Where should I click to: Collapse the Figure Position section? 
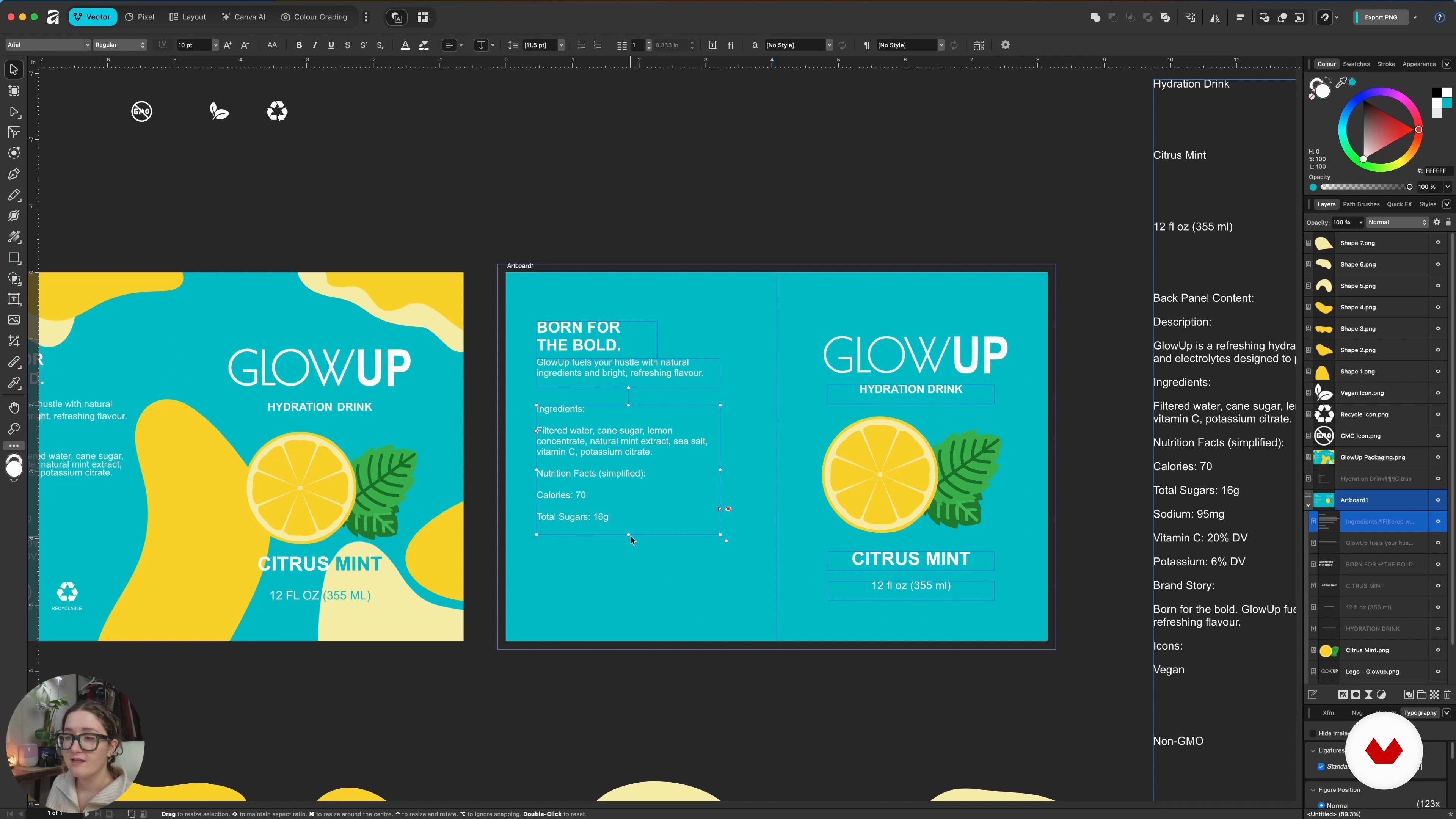[x=1313, y=790]
